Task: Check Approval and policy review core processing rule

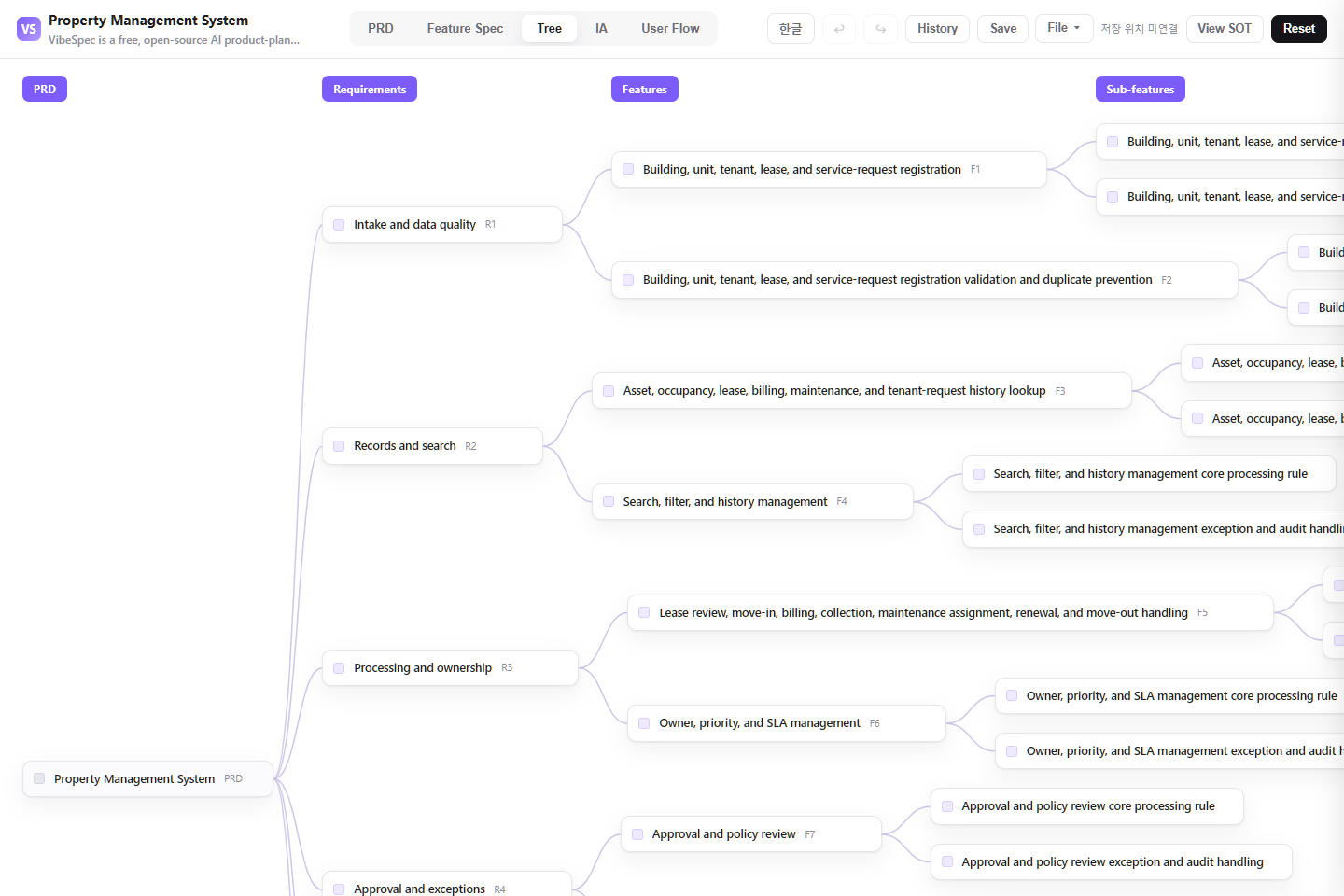Action: pyautogui.click(x=947, y=806)
